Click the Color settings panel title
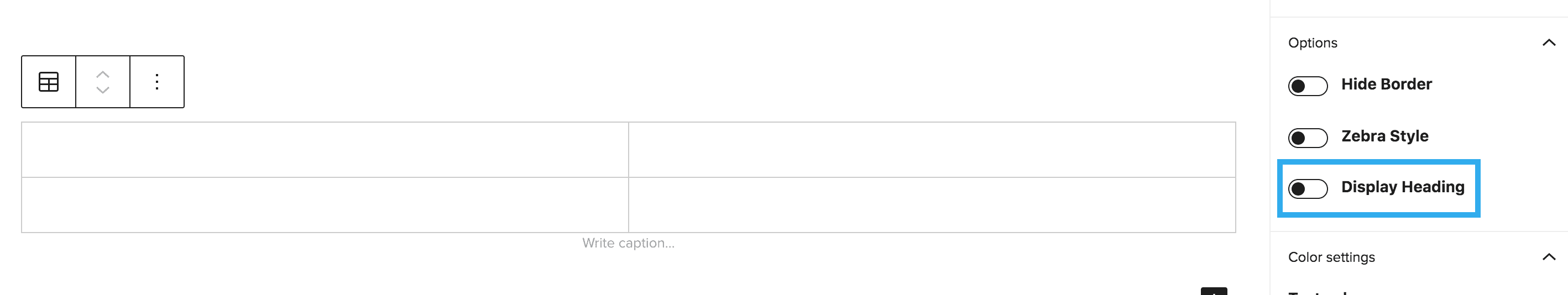The width and height of the screenshot is (1568, 295). 1331,257
